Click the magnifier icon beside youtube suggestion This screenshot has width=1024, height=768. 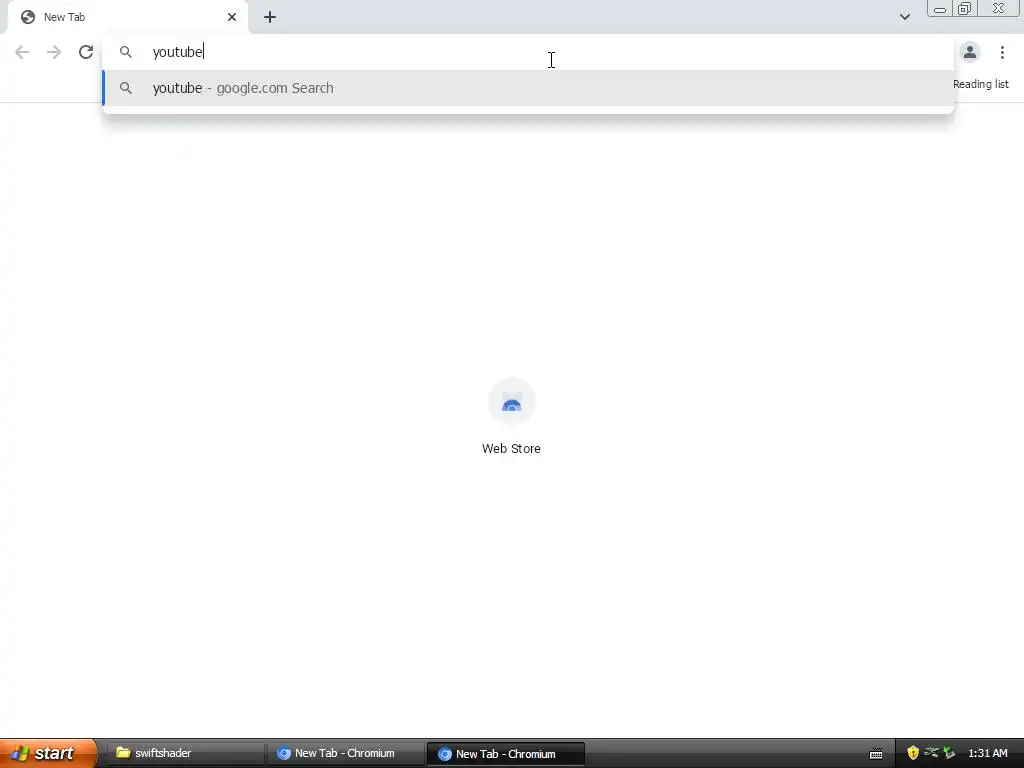pos(126,88)
